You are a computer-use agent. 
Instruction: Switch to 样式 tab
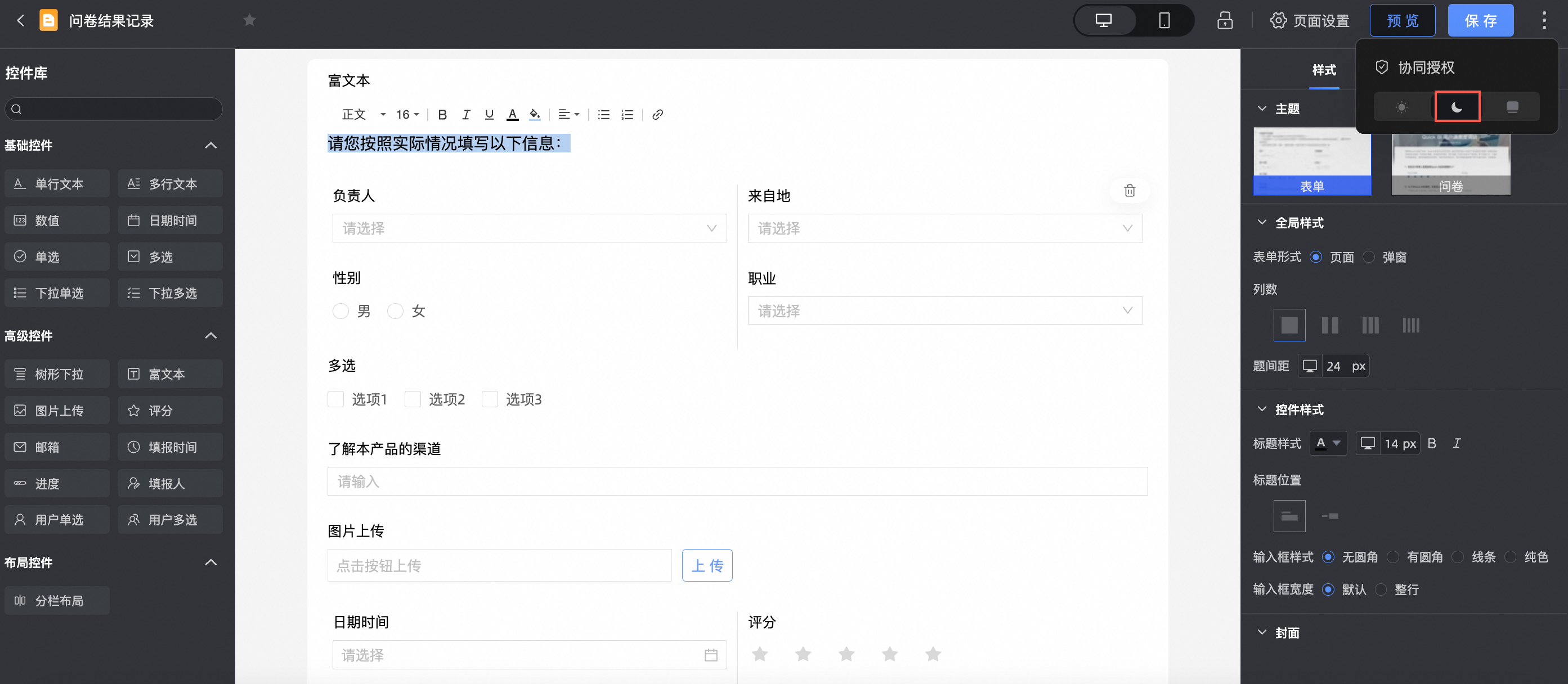point(1324,70)
